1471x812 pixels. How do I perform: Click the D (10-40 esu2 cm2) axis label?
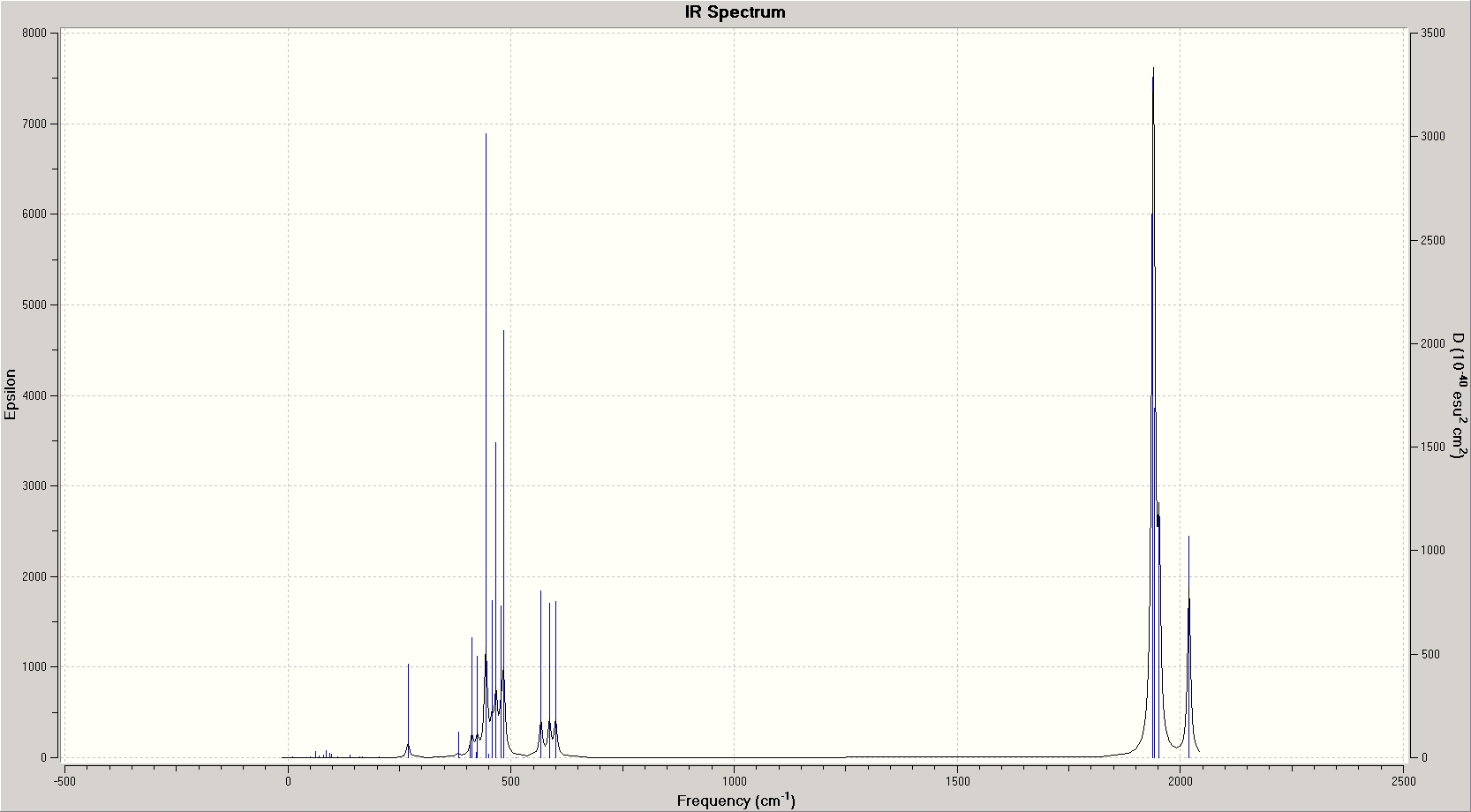(1459, 395)
